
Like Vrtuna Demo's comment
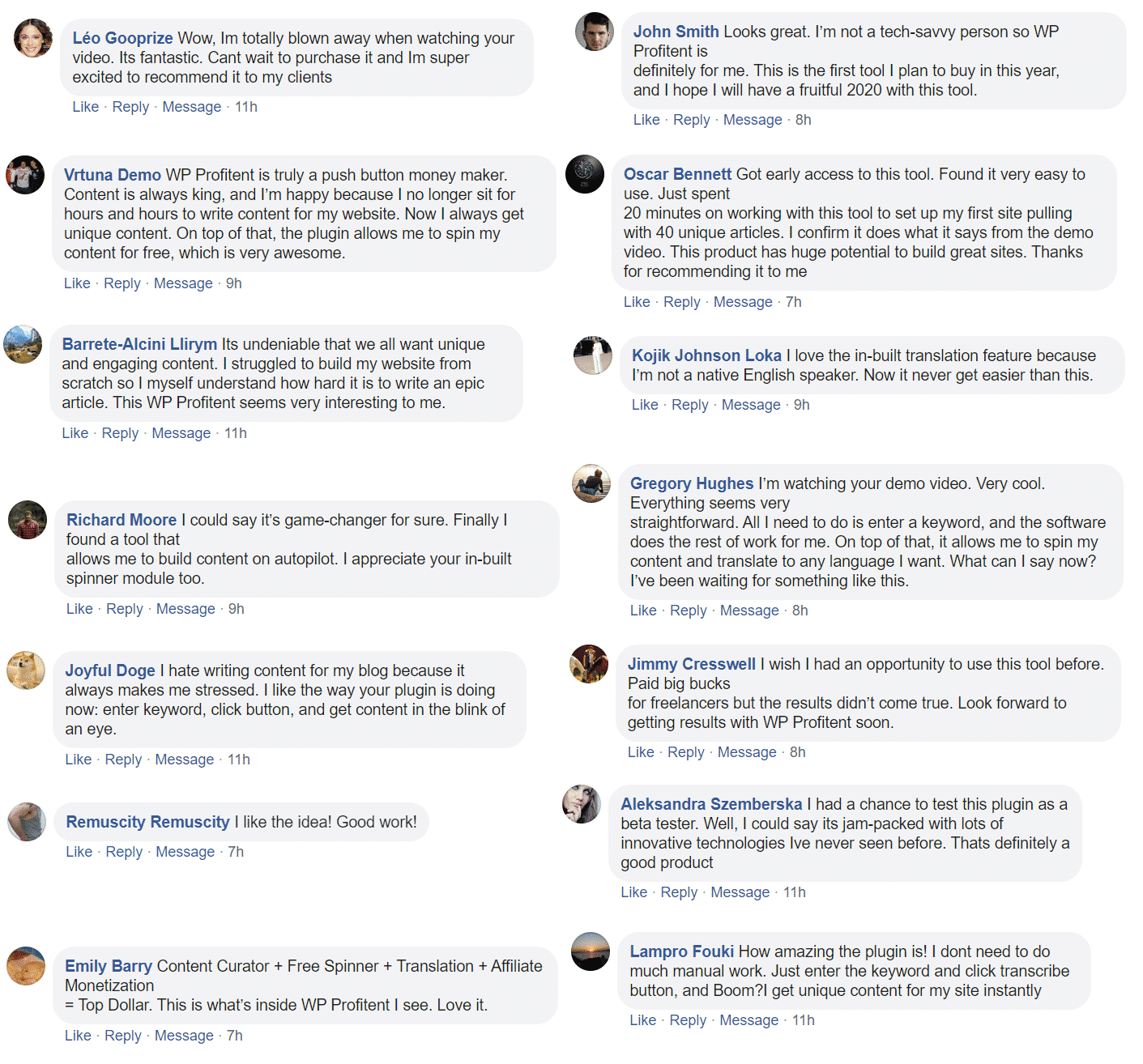77,283
